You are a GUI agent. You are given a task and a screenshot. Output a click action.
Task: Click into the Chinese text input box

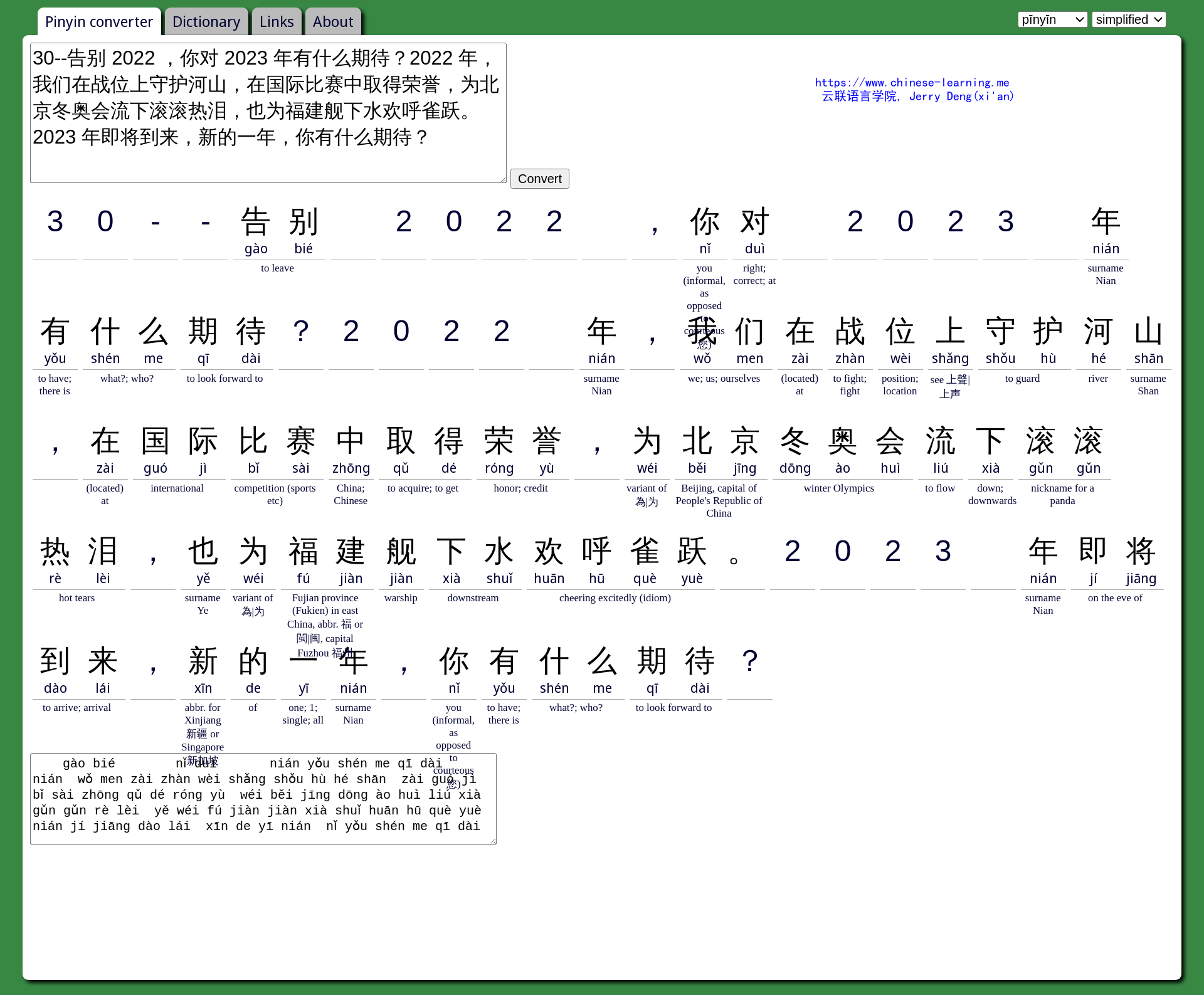coord(268,113)
